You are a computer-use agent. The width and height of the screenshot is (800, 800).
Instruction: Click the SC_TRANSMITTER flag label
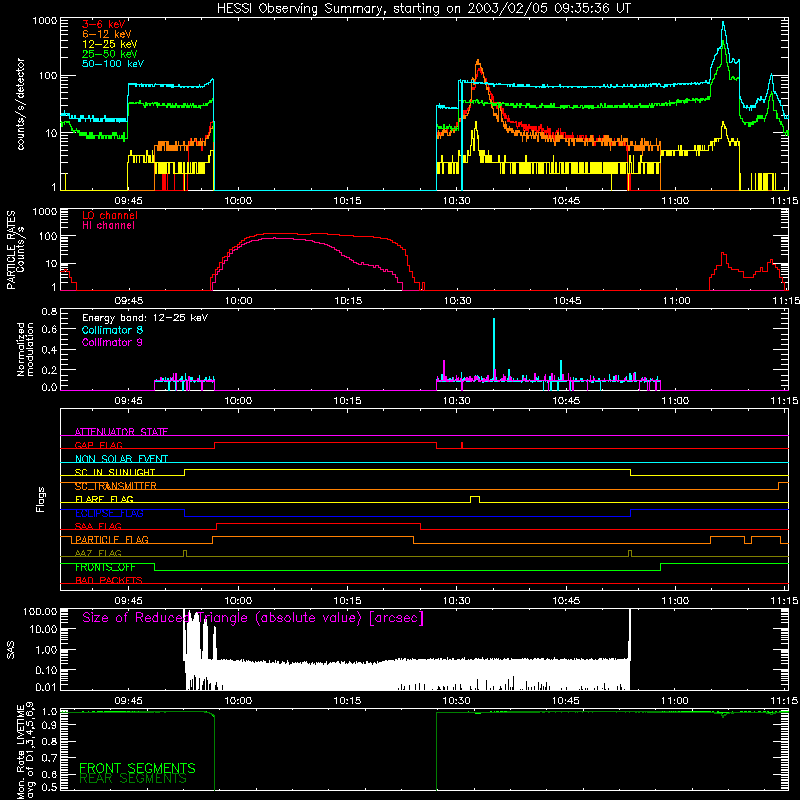116,486
